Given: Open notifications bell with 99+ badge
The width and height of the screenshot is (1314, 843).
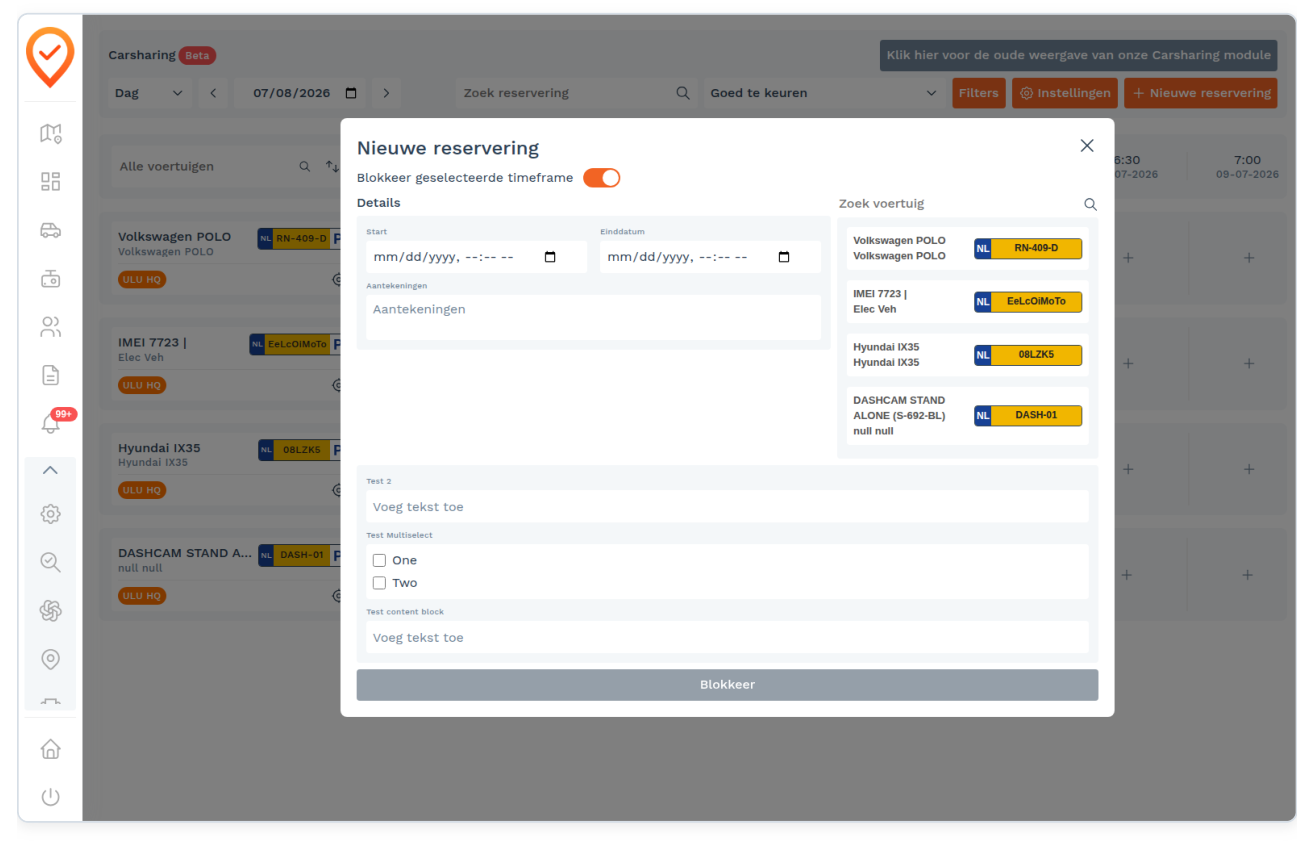Looking at the screenshot, I should tap(50, 423).
